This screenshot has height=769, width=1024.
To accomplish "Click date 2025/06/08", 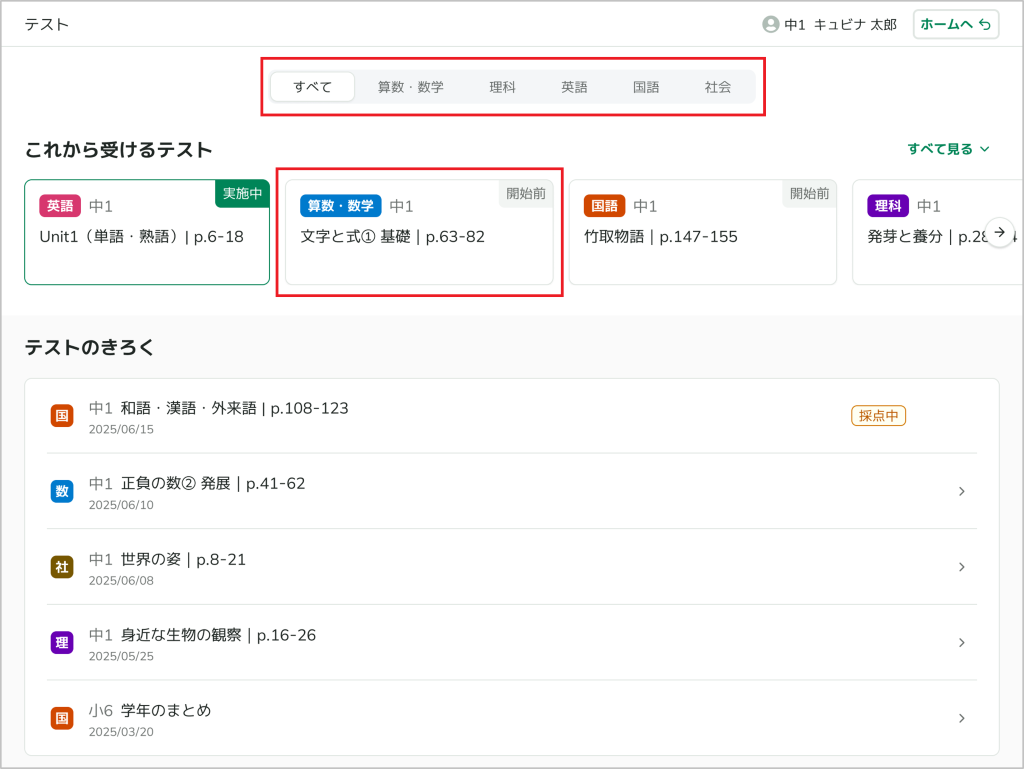I will 121,581.
